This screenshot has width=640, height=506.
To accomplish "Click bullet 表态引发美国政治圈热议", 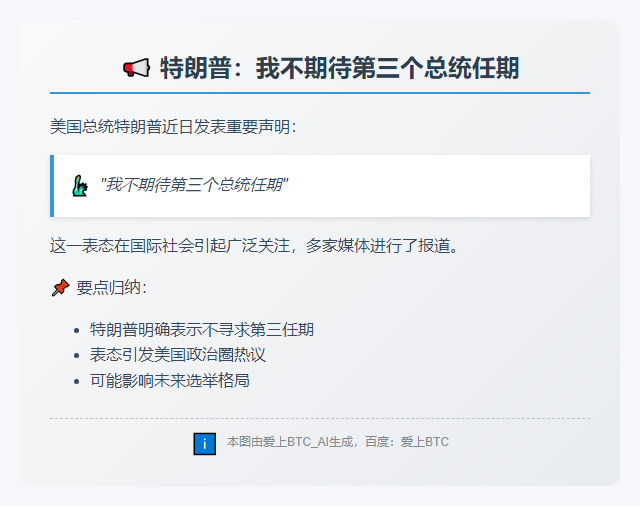I will point(178,355).
